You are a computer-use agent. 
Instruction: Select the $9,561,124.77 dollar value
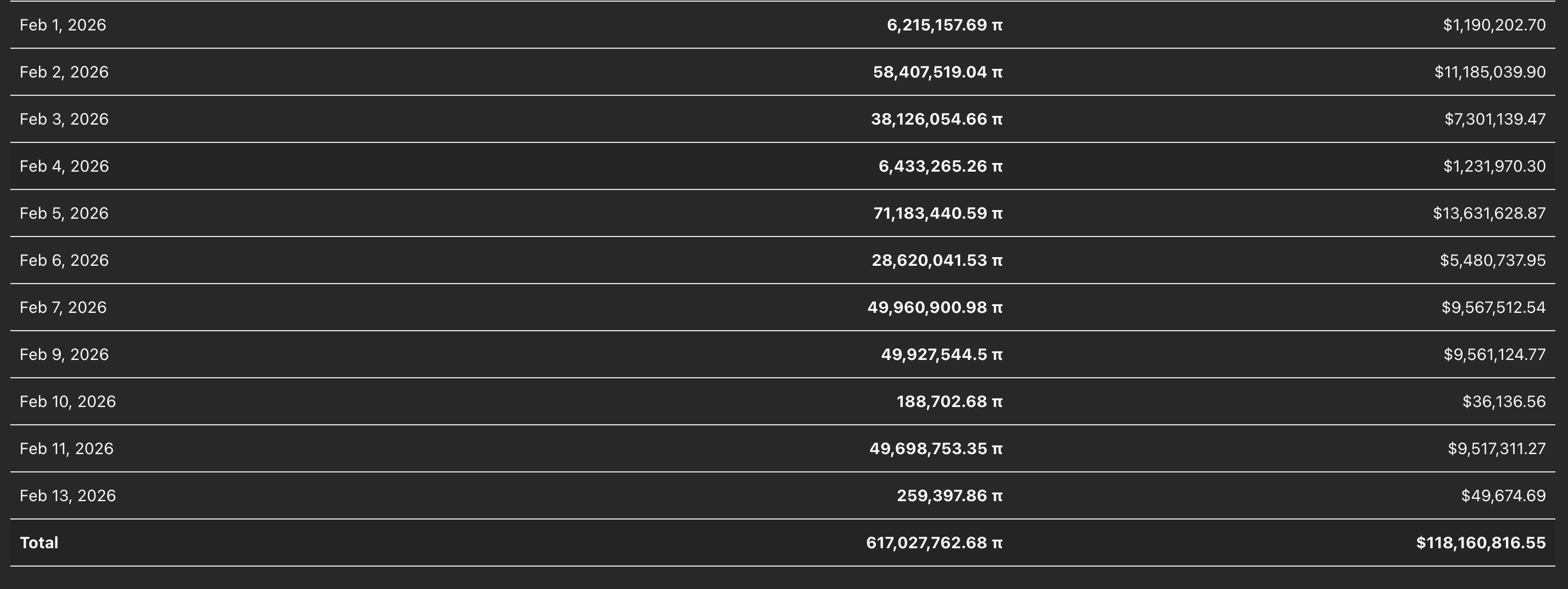1494,355
